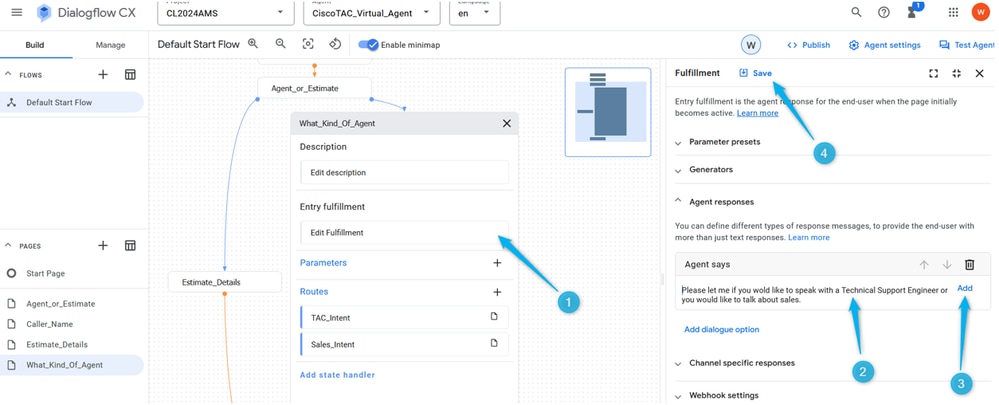The height and width of the screenshot is (405, 999).
Task: Click Publish button
Action: 809,45
